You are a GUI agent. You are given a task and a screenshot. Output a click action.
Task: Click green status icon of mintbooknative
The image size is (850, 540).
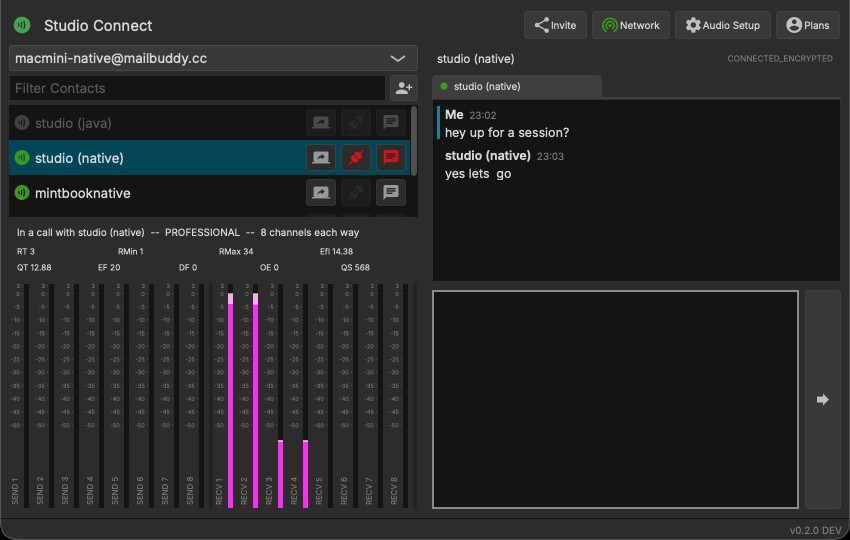point(22,192)
